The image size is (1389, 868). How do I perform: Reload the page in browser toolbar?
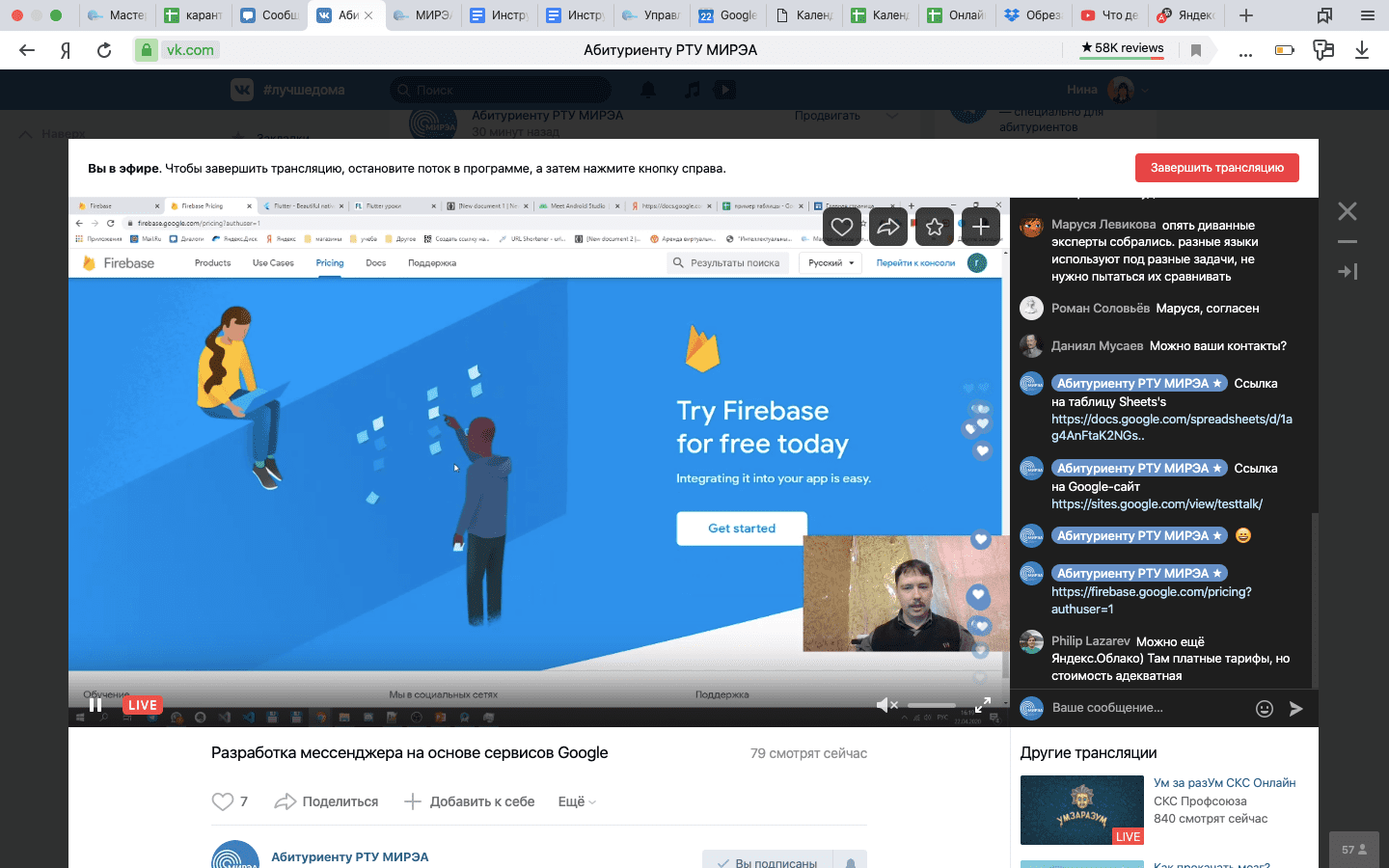pyautogui.click(x=104, y=50)
